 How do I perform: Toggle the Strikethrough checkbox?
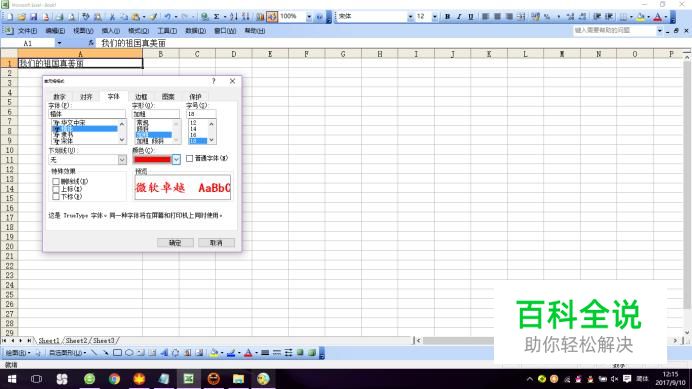pyautogui.click(x=56, y=181)
